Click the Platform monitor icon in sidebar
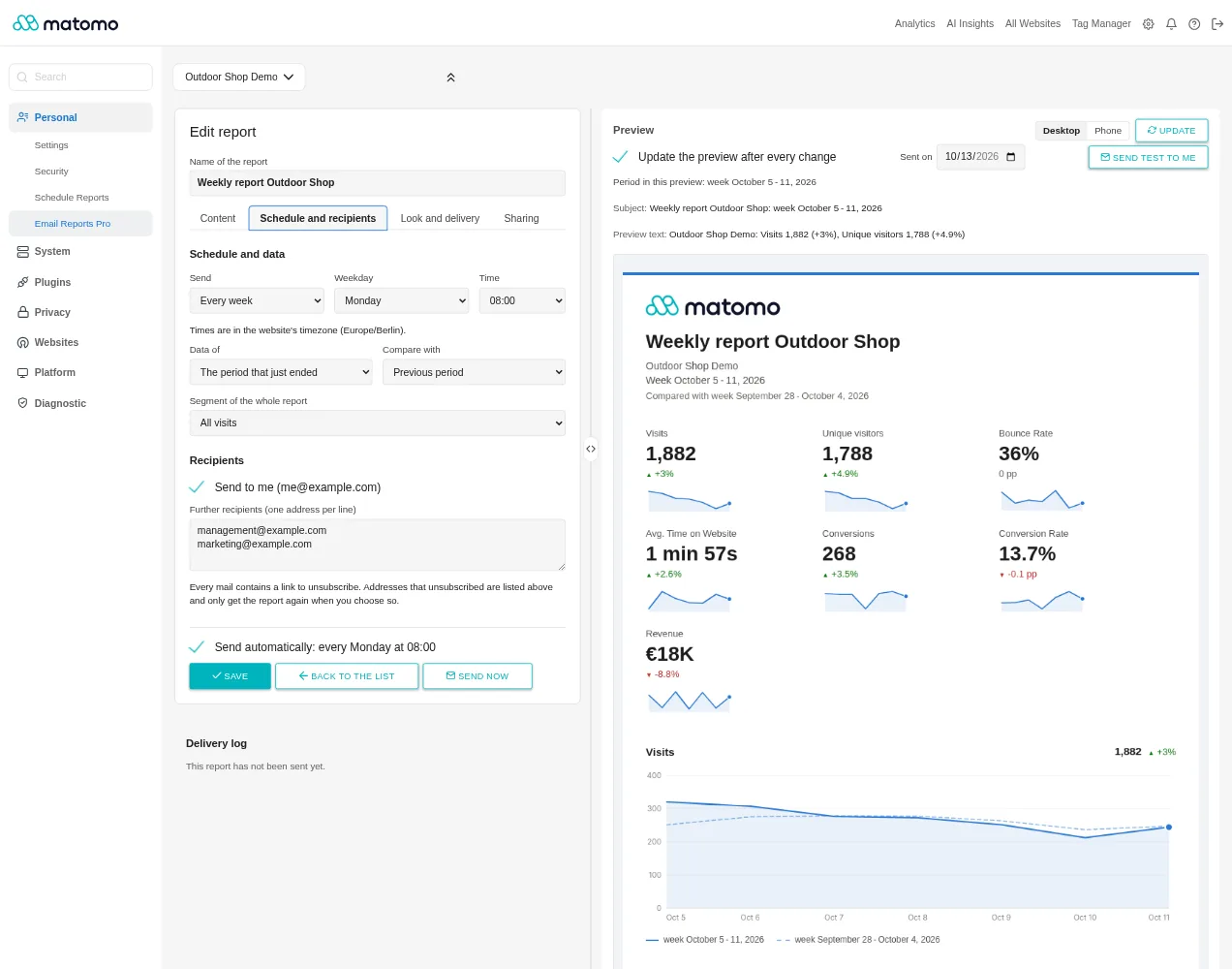Screen dimensions: 1232x969 pyautogui.click(x=23, y=373)
